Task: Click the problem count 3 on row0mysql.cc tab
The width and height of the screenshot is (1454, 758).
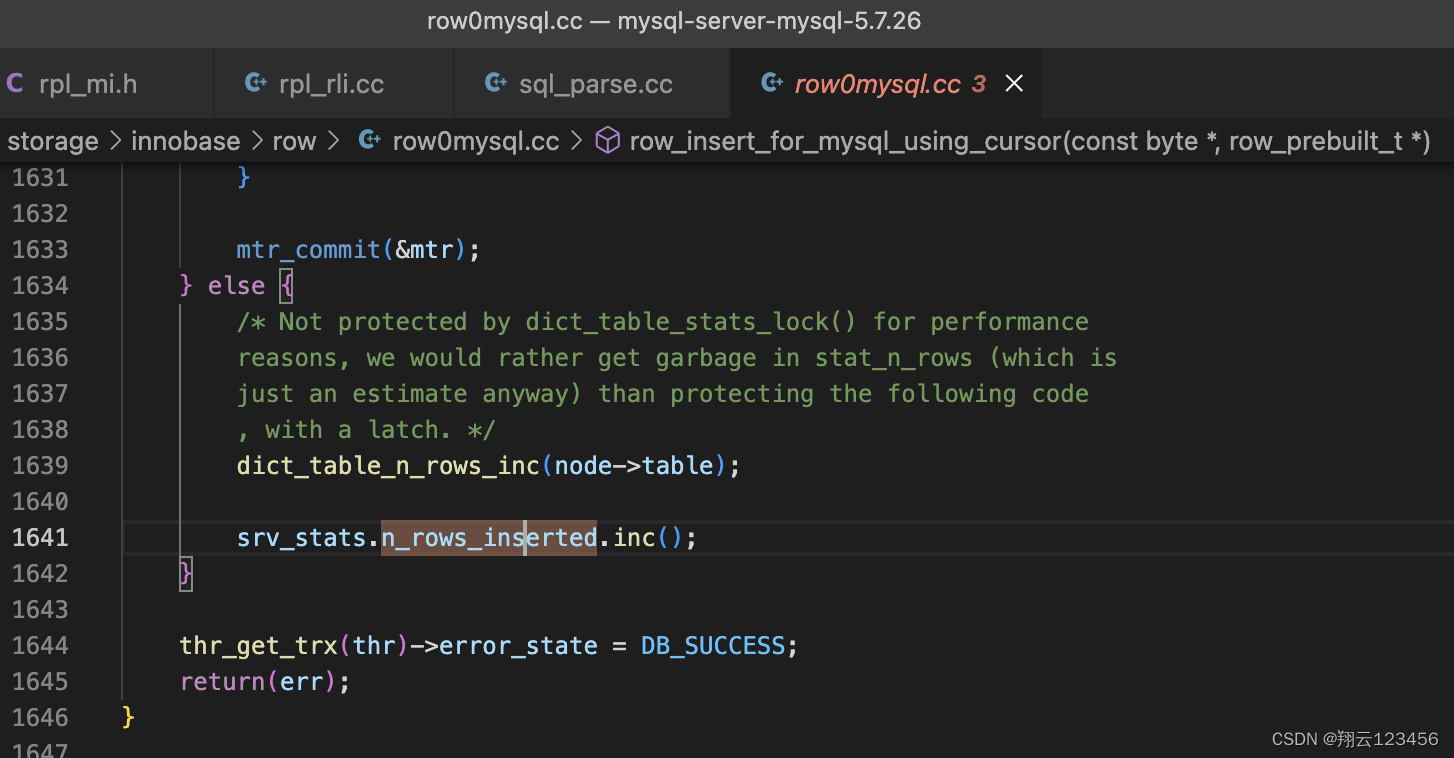Action: tap(978, 84)
